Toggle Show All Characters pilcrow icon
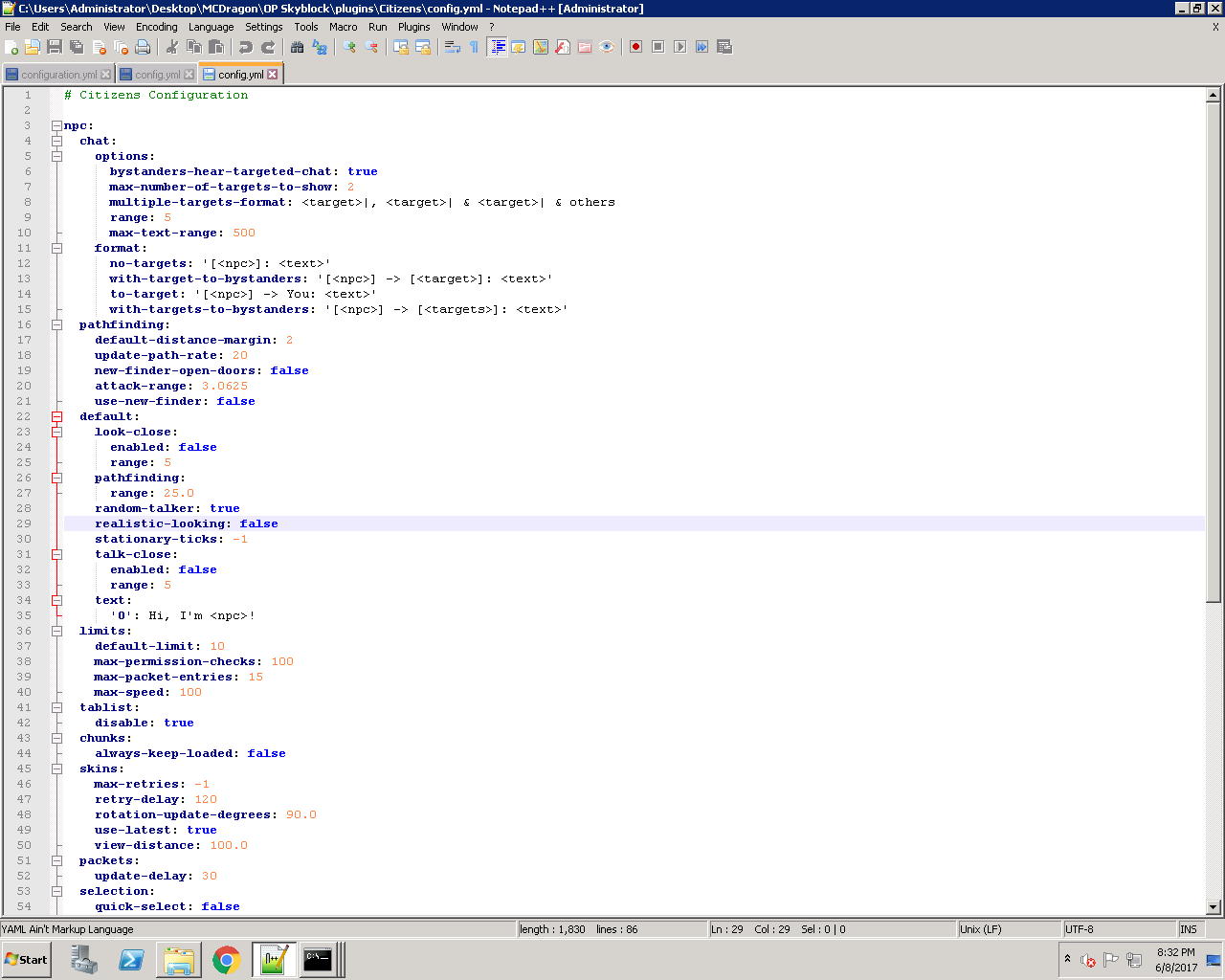This screenshot has height=980, width=1225. [x=474, y=47]
